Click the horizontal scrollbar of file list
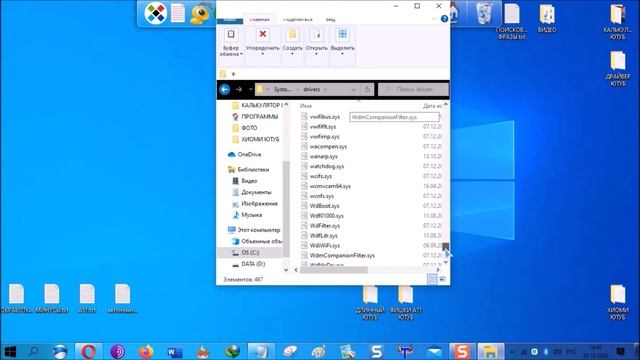The image size is (640, 360). 334,270
